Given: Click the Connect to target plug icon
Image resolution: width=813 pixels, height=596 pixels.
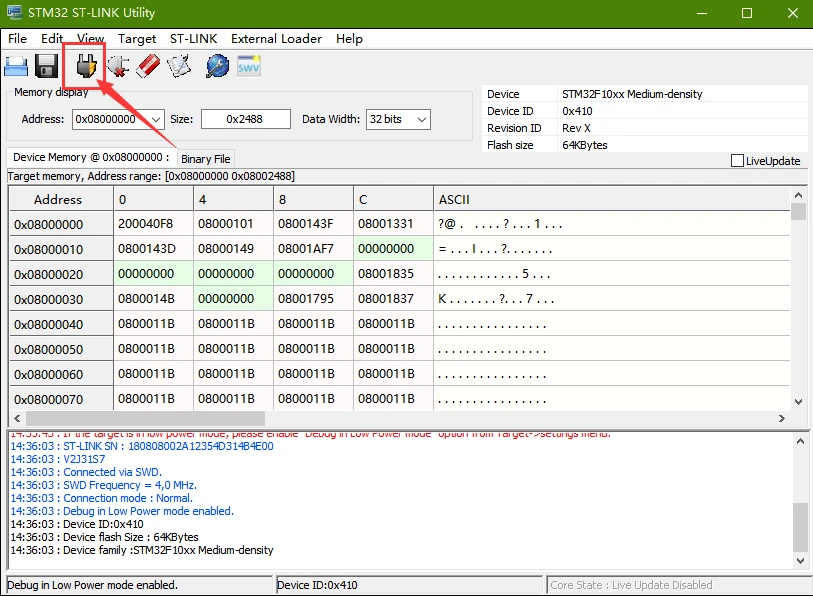Looking at the screenshot, I should (86, 66).
